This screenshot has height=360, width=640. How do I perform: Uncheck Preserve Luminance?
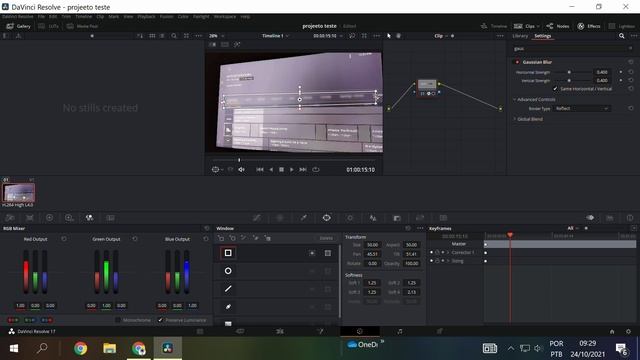[160, 320]
